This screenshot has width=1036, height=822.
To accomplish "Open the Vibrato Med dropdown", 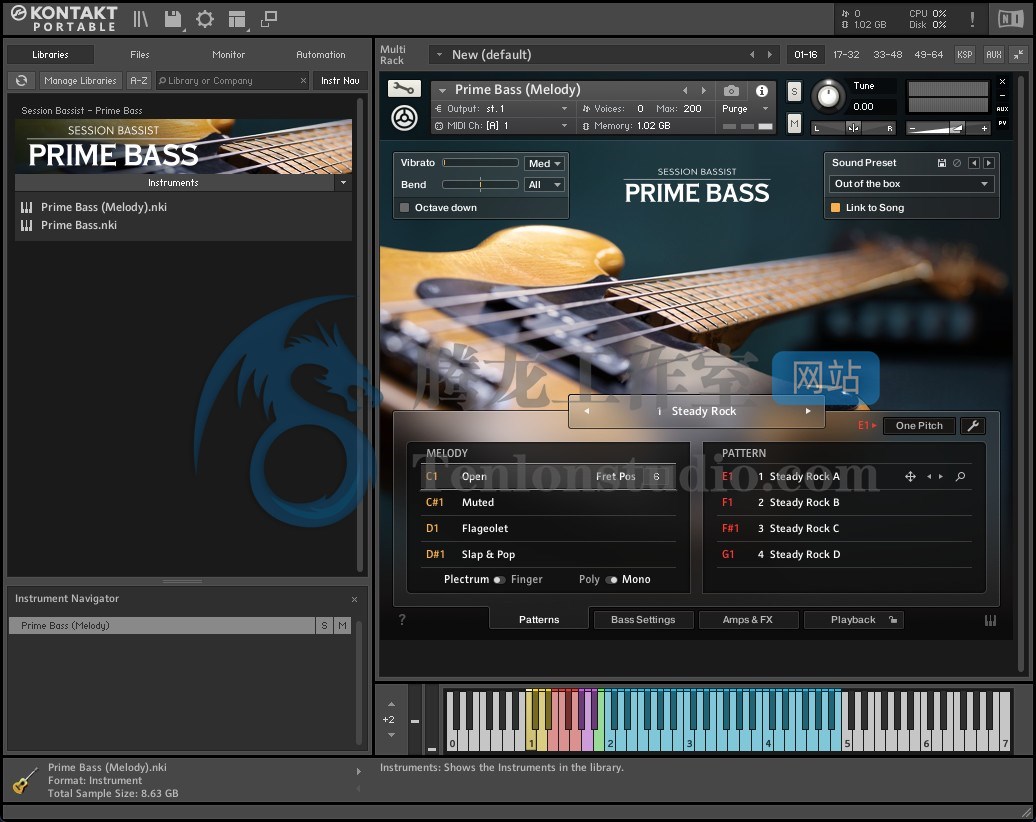I will pyautogui.click(x=544, y=163).
